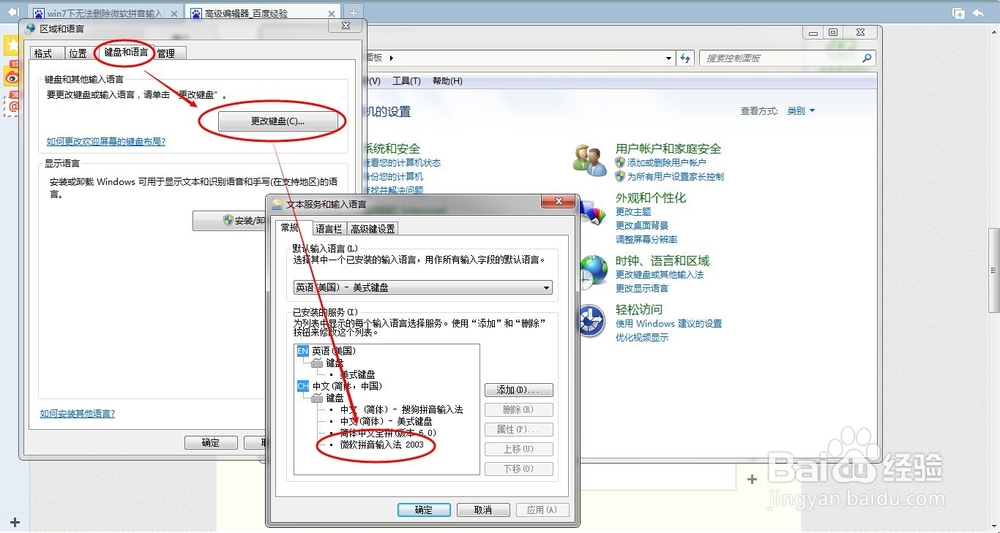Click the 优化视频显示 link
1000x533 pixels.
pos(642,338)
